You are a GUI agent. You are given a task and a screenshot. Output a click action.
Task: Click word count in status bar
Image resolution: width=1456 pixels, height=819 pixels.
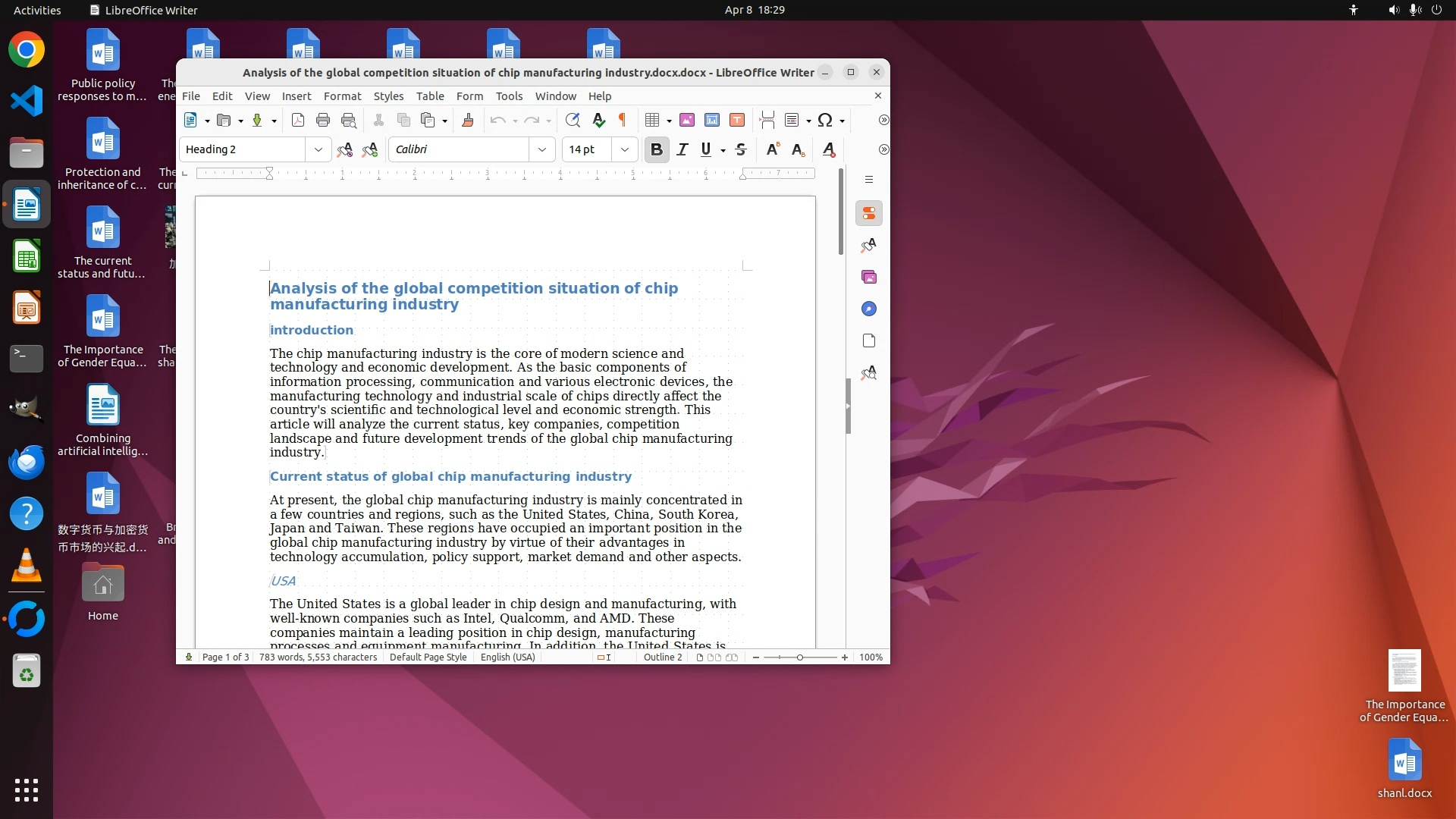pos(318,657)
